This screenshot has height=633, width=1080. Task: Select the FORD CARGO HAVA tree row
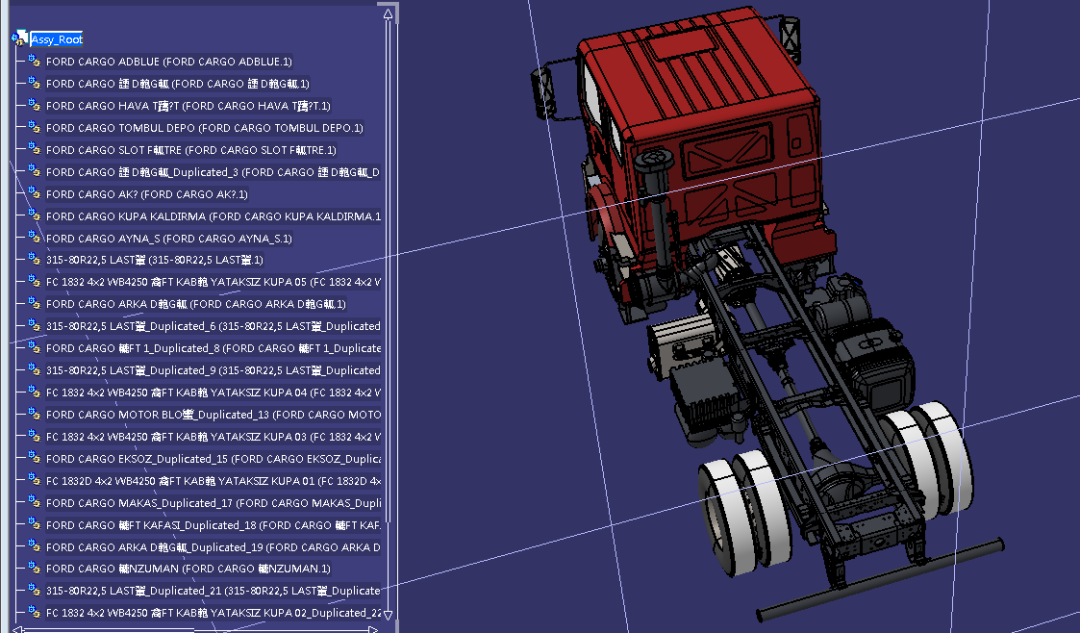click(x=188, y=105)
